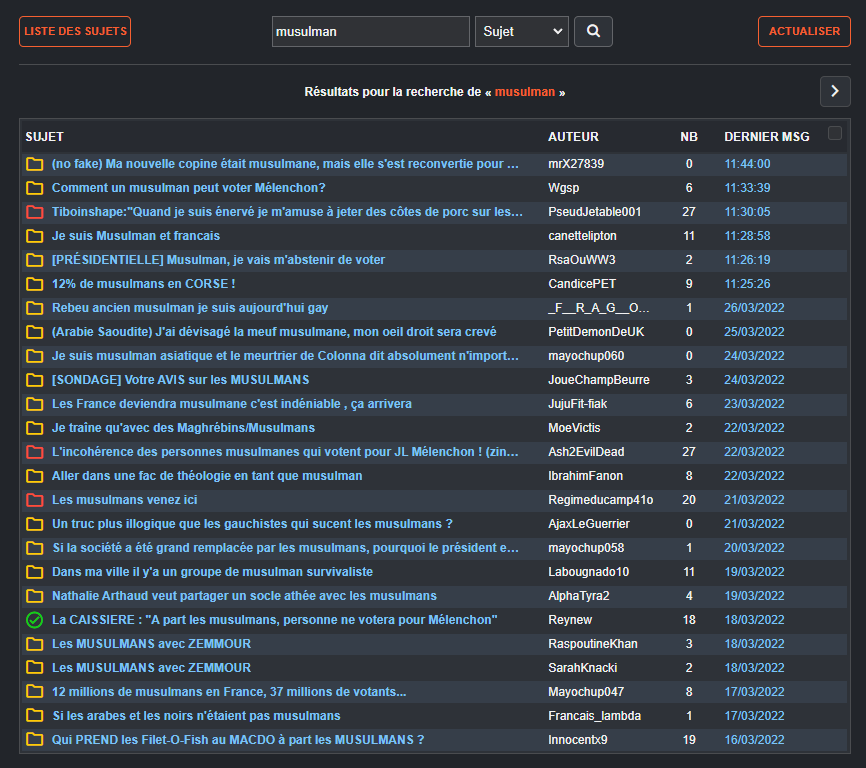
Task: Open the Sujet search type dropdown
Action: [x=521, y=31]
